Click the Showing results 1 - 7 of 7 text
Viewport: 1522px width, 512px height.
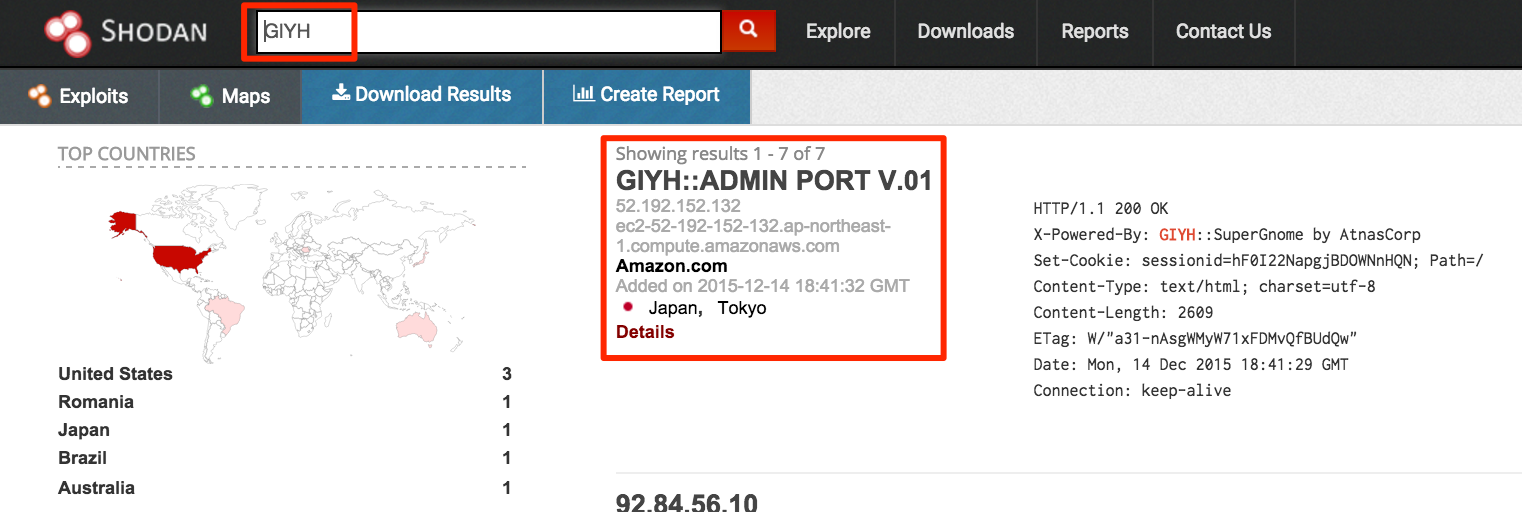point(720,154)
